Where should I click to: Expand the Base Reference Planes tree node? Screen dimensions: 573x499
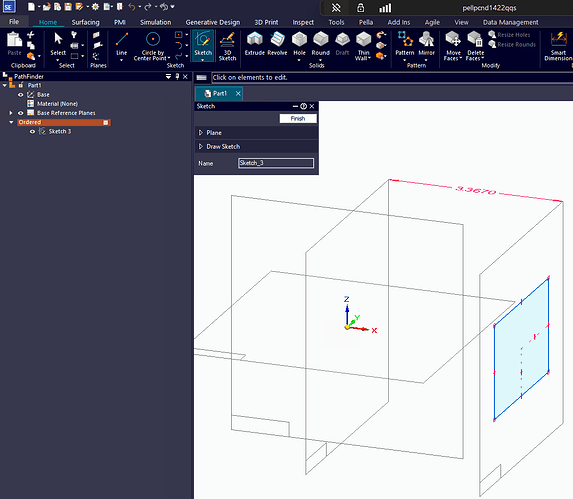[11, 113]
